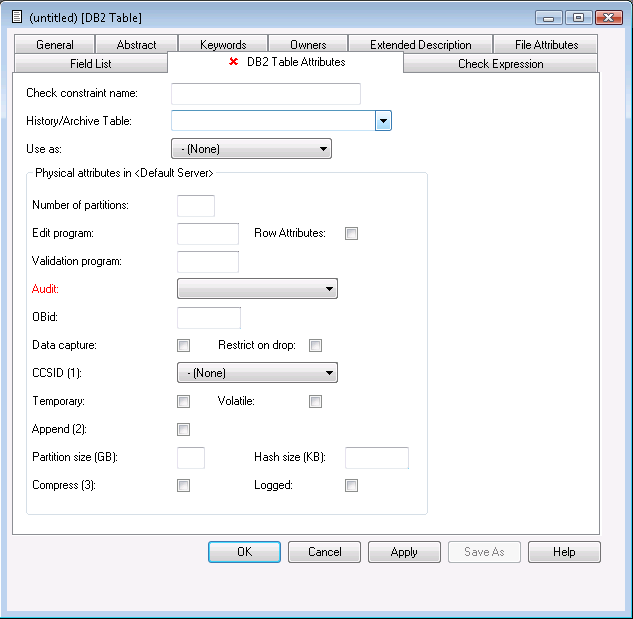Click the red X on DB2 Table Attributes tab
Image resolution: width=633 pixels, height=619 pixels.
pos(234,62)
